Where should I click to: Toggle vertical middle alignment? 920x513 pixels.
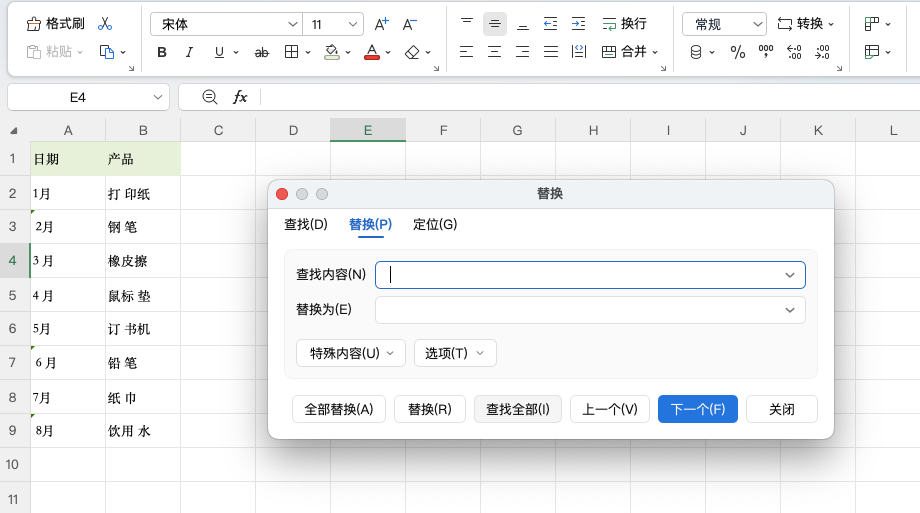tap(495, 23)
